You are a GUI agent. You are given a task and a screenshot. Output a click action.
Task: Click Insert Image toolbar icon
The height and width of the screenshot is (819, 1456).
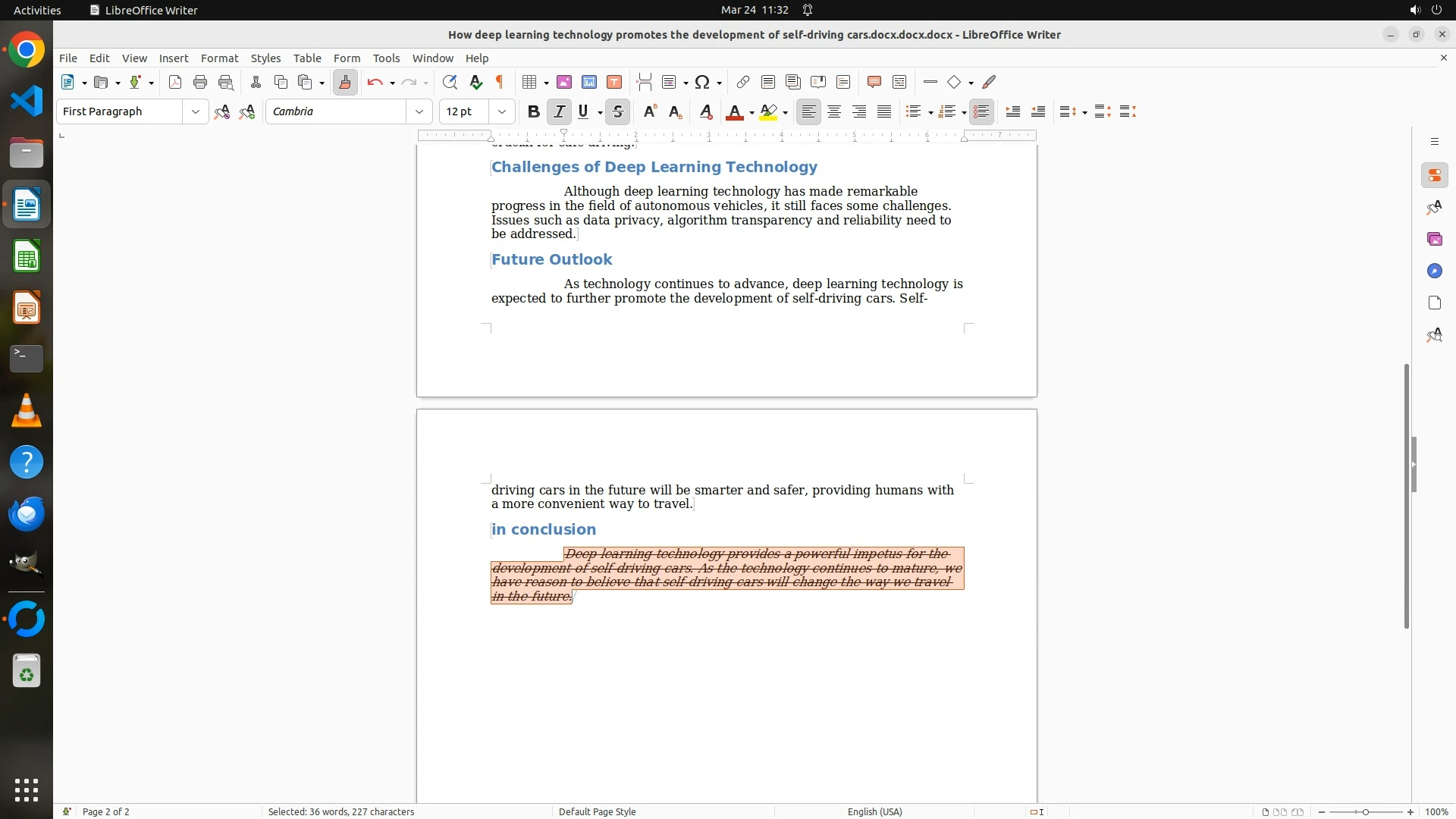tap(564, 83)
